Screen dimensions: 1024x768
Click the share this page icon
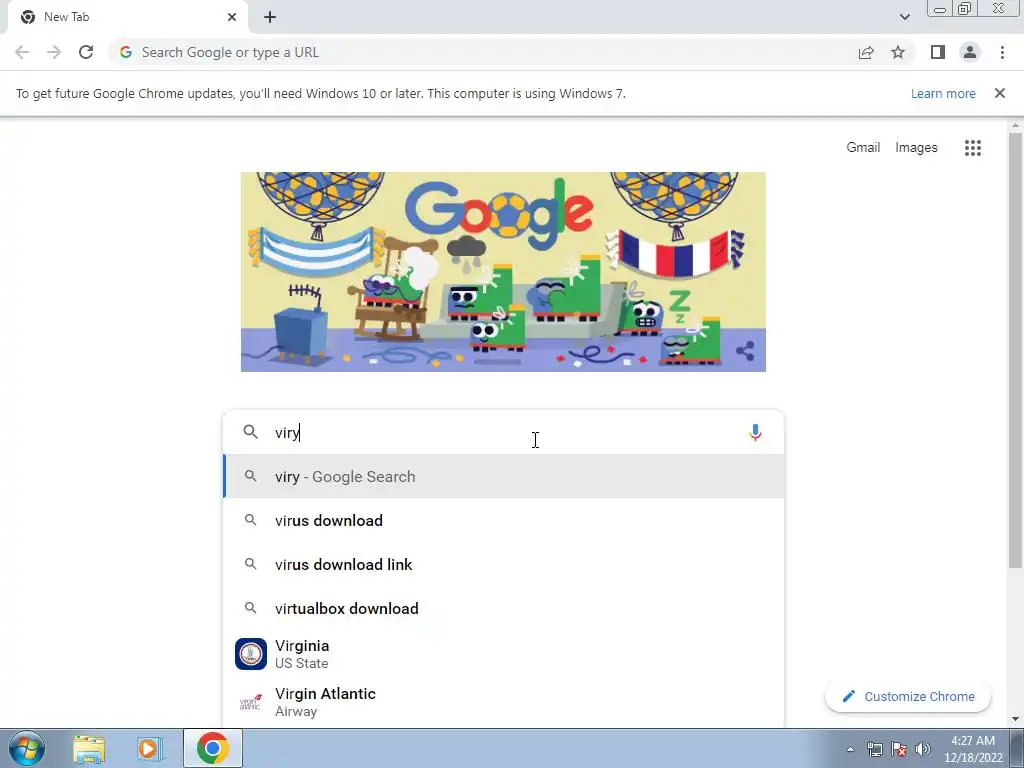(866, 53)
